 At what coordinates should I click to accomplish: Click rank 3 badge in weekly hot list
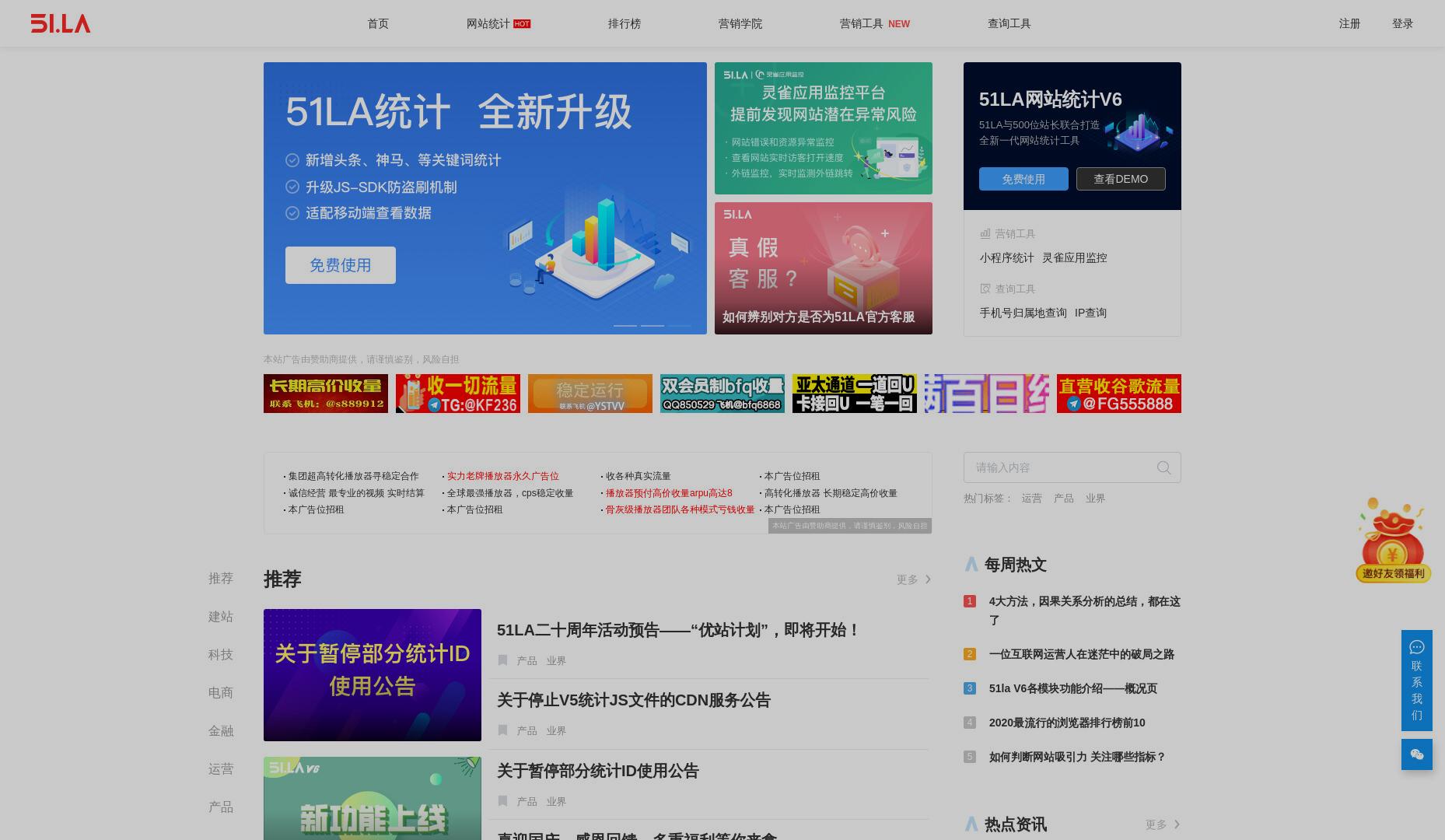(x=969, y=688)
